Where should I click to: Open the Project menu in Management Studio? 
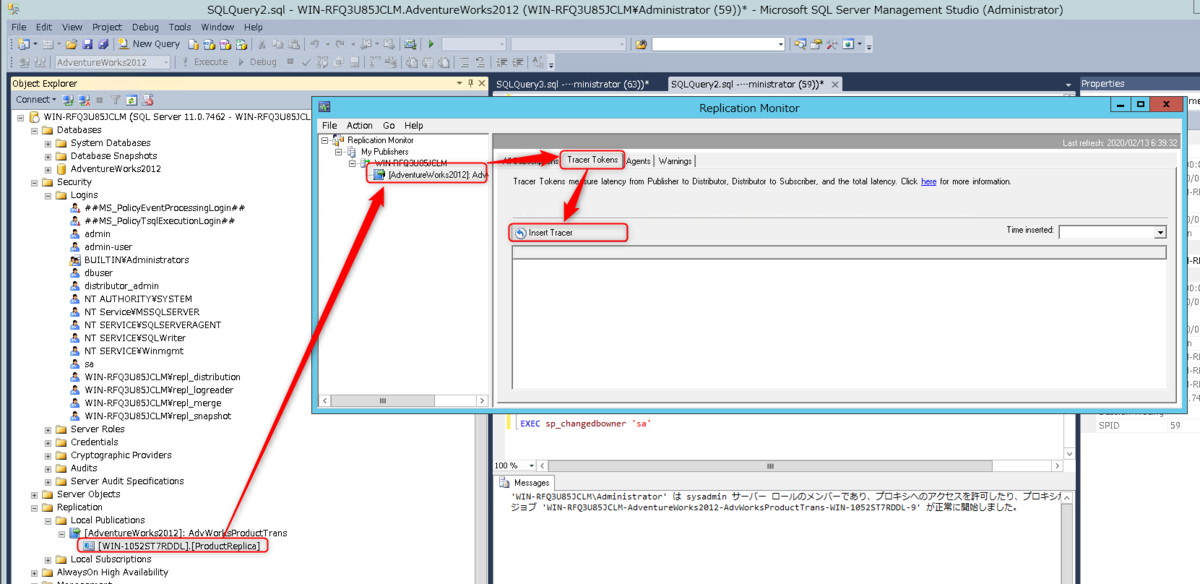pos(107,27)
